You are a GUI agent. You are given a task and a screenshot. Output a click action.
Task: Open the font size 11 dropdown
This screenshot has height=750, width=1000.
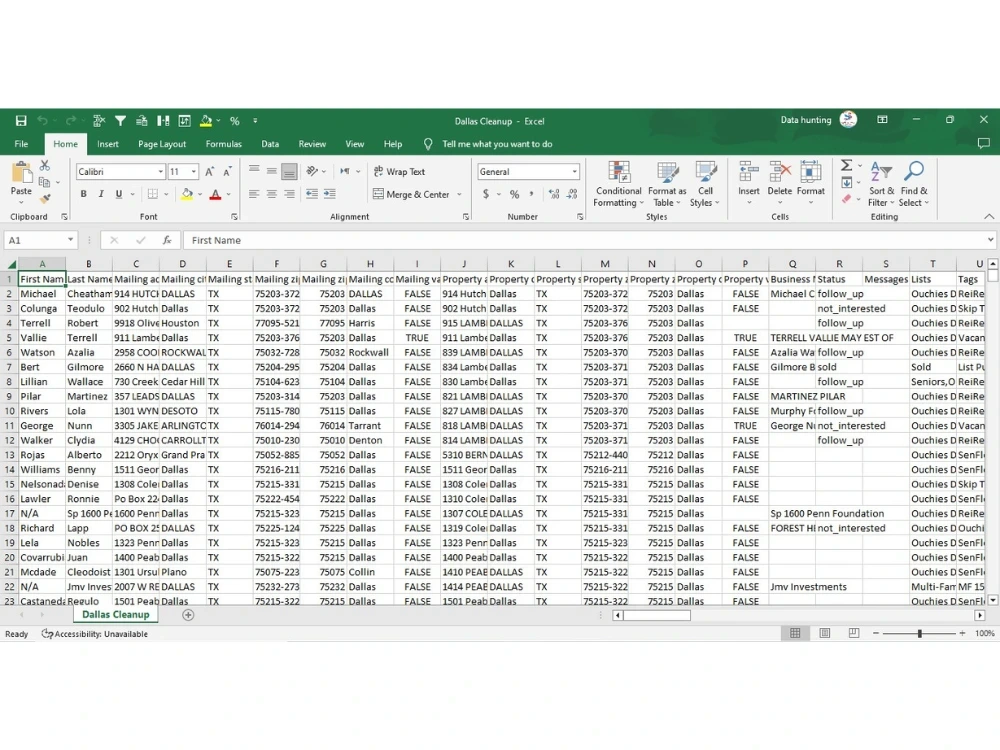[194, 172]
